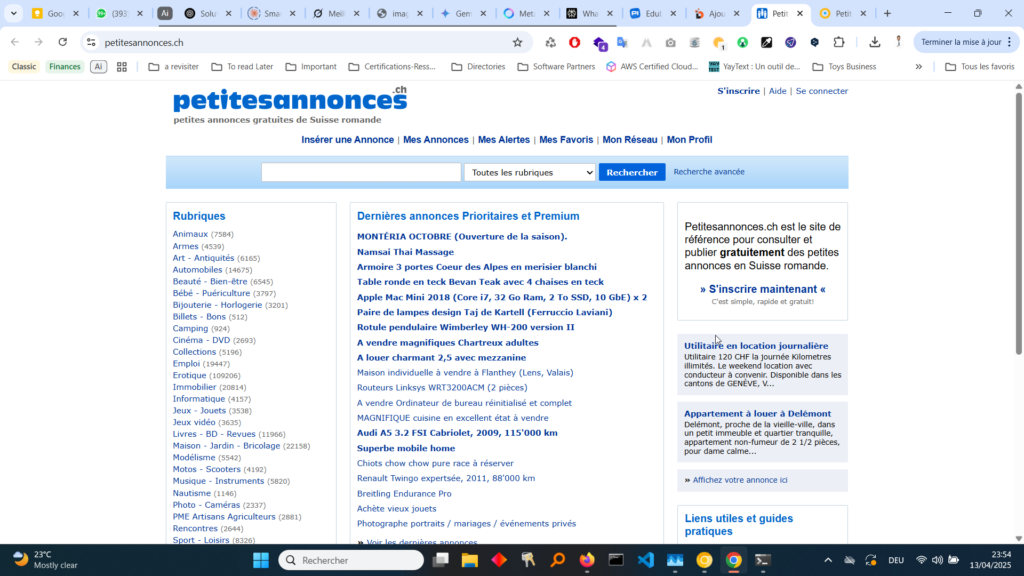Launch Firefox from the taskbar
This screenshot has width=1024, height=576.
click(x=587, y=560)
